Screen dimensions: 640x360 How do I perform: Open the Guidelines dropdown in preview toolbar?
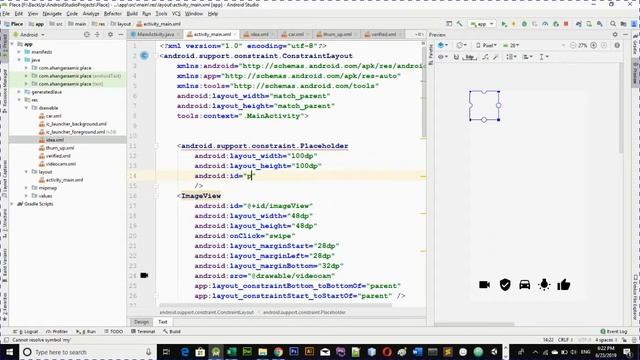tap(544, 57)
